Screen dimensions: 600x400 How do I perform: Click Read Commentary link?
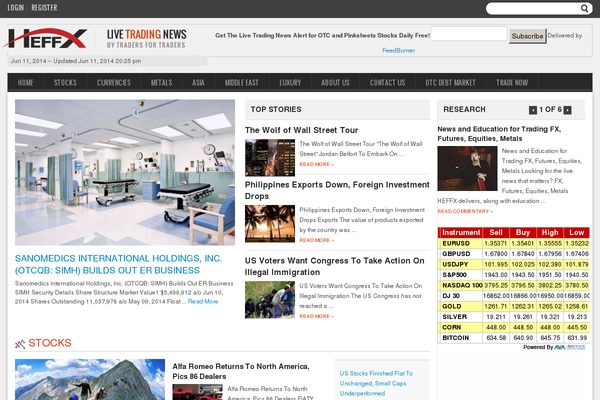(465, 211)
